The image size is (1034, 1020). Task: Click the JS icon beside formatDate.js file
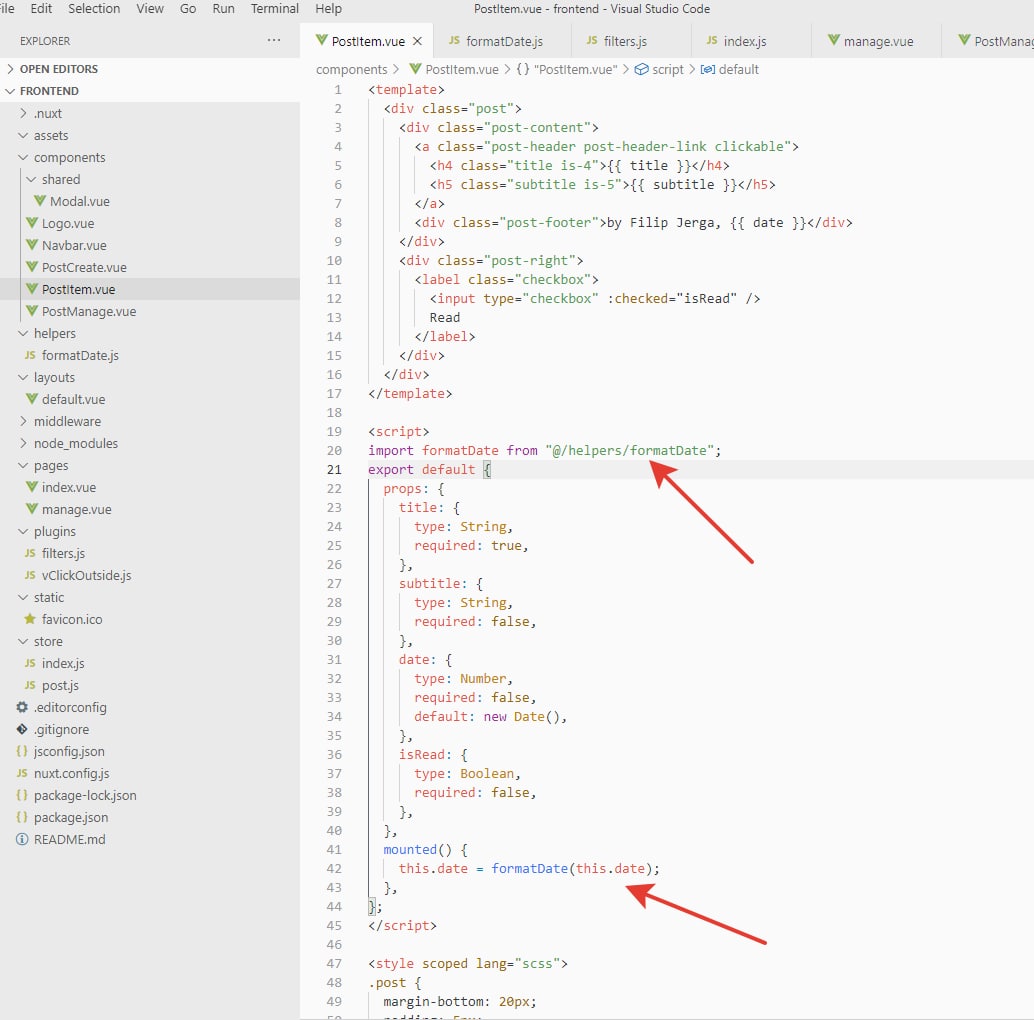click(30, 355)
